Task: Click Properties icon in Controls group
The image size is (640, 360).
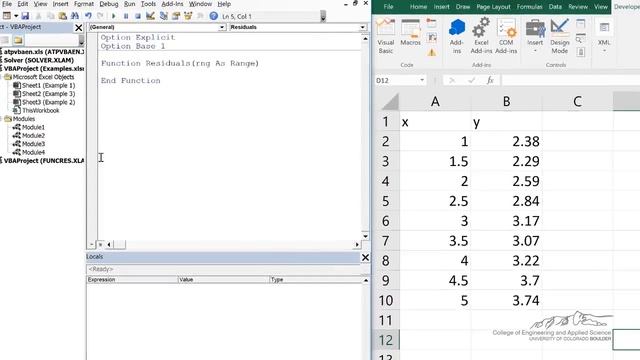Action: click(x=580, y=24)
